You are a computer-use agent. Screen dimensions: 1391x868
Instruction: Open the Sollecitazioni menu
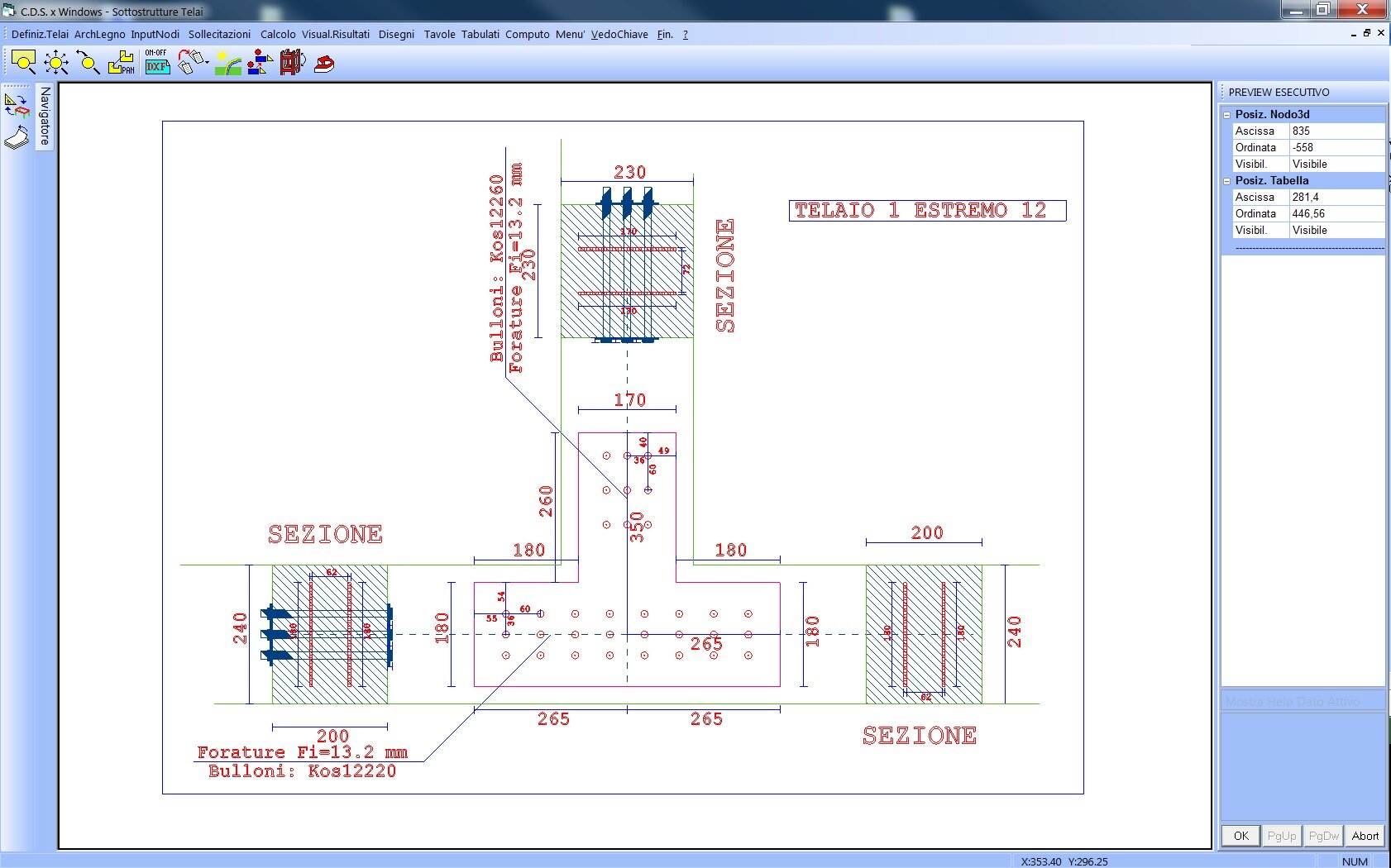tap(219, 34)
